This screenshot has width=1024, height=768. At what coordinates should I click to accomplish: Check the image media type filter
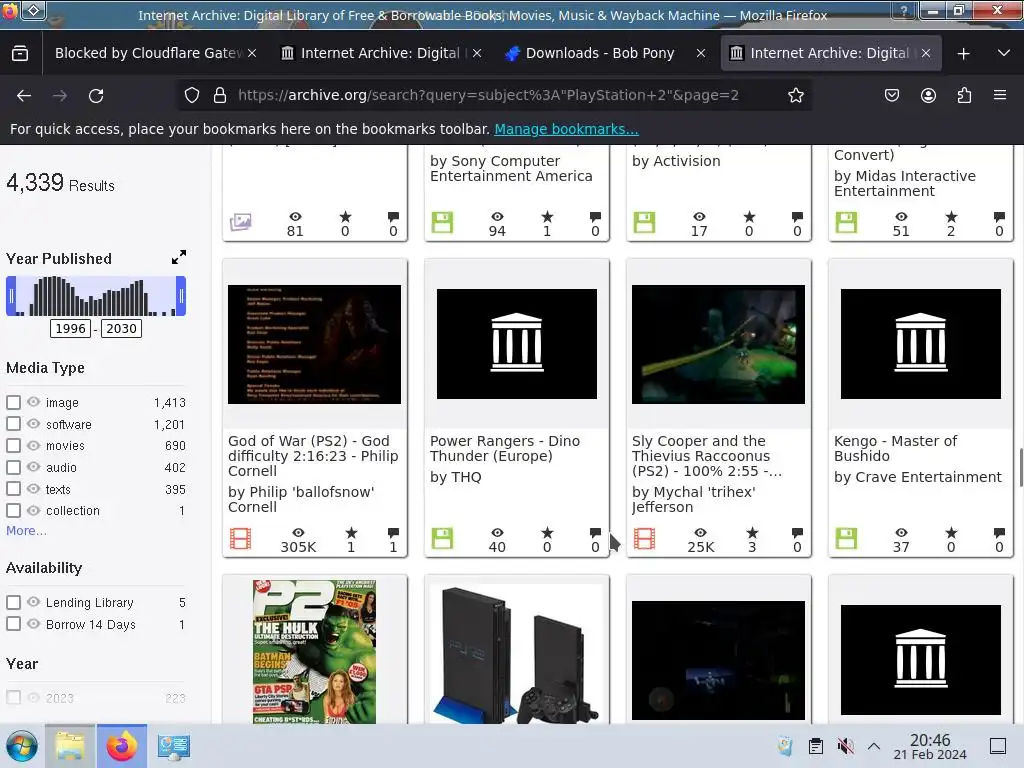coord(13,402)
